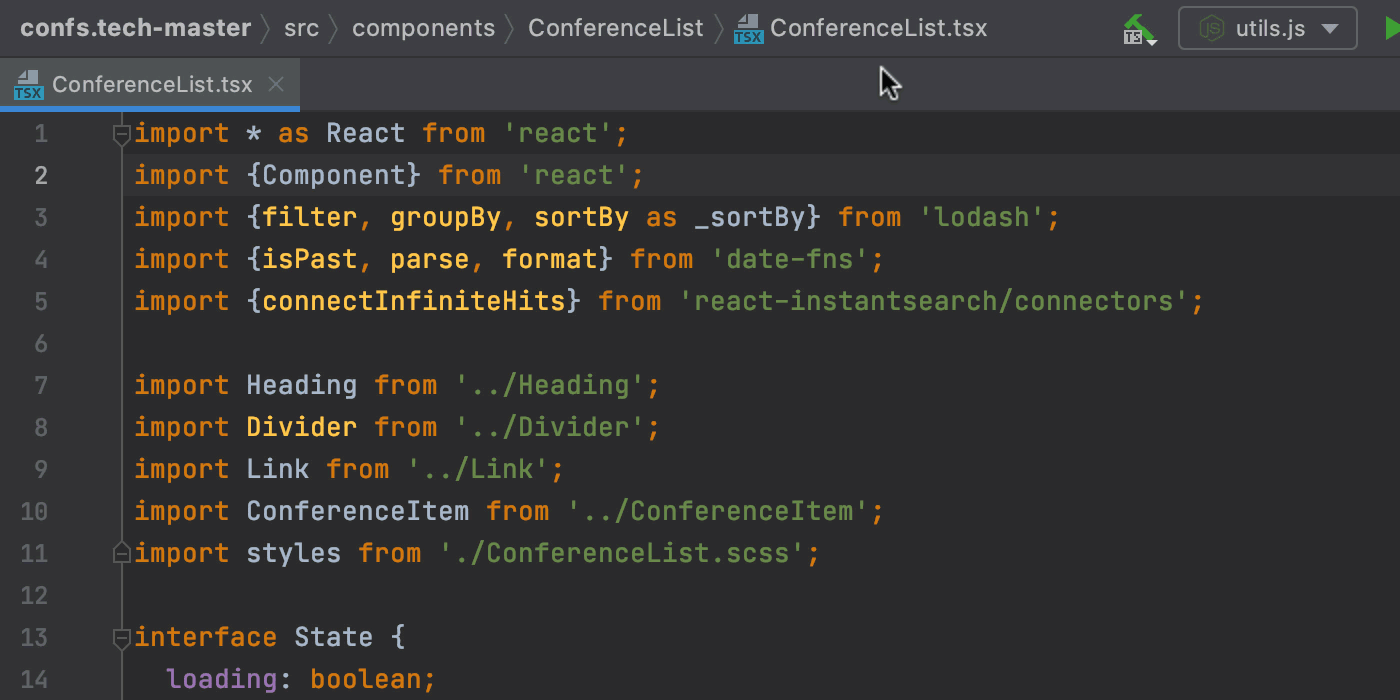Click line number 5 in the gutter
This screenshot has width=1400, height=700.
pos(41,300)
